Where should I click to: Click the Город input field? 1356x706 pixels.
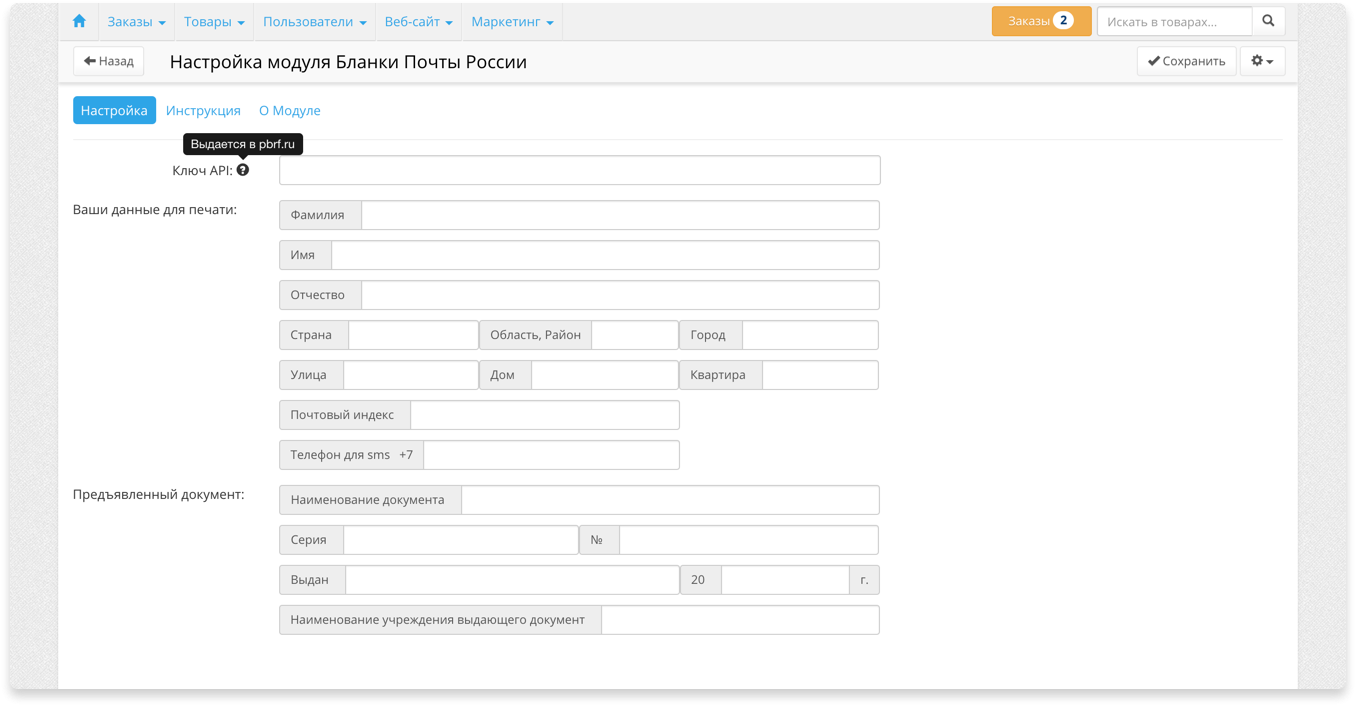(x=810, y=335)
